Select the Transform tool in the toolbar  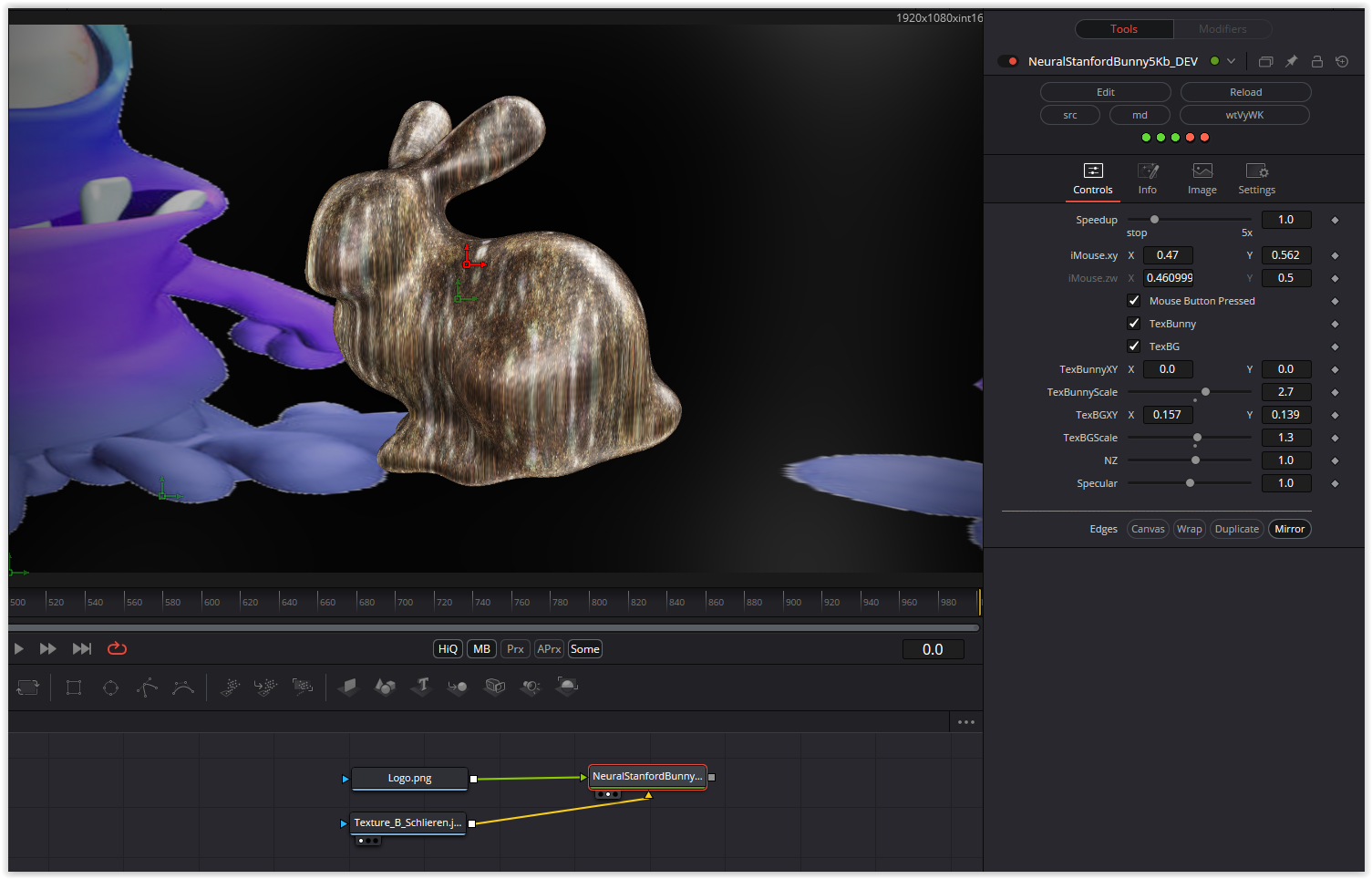click(28, 688)
